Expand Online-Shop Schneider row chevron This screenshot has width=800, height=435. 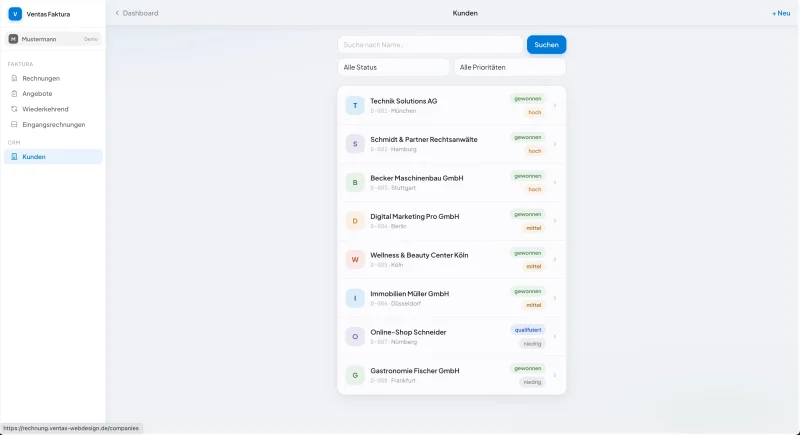tap(555, 337)
